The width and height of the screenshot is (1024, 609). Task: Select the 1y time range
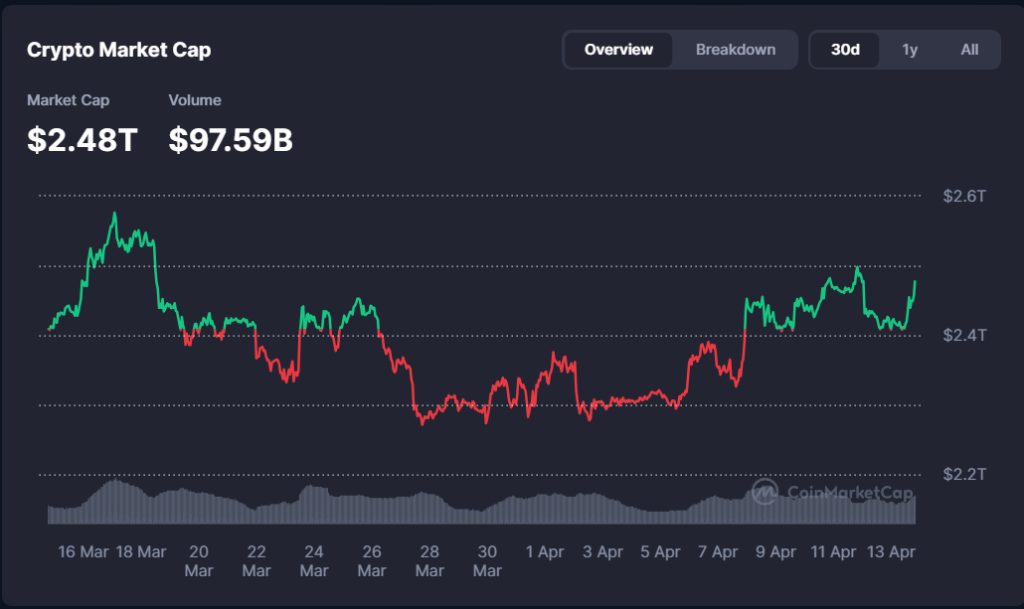point(909,49)
